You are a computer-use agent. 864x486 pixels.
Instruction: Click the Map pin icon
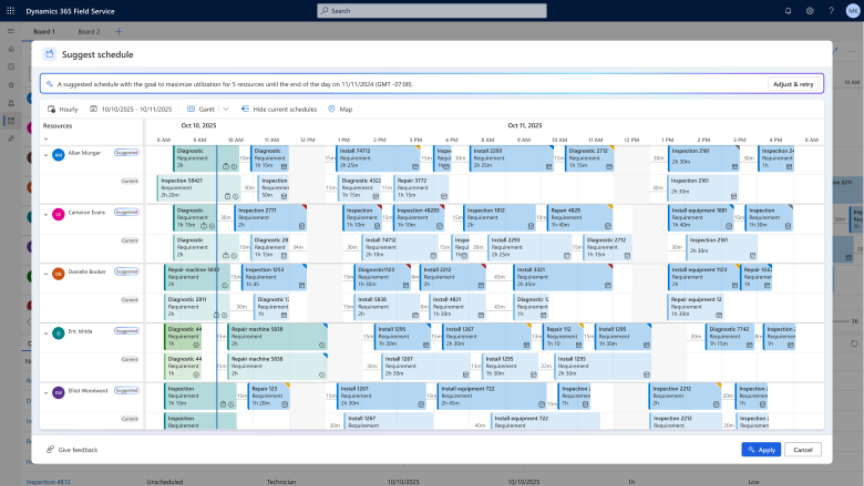(331, 109)
